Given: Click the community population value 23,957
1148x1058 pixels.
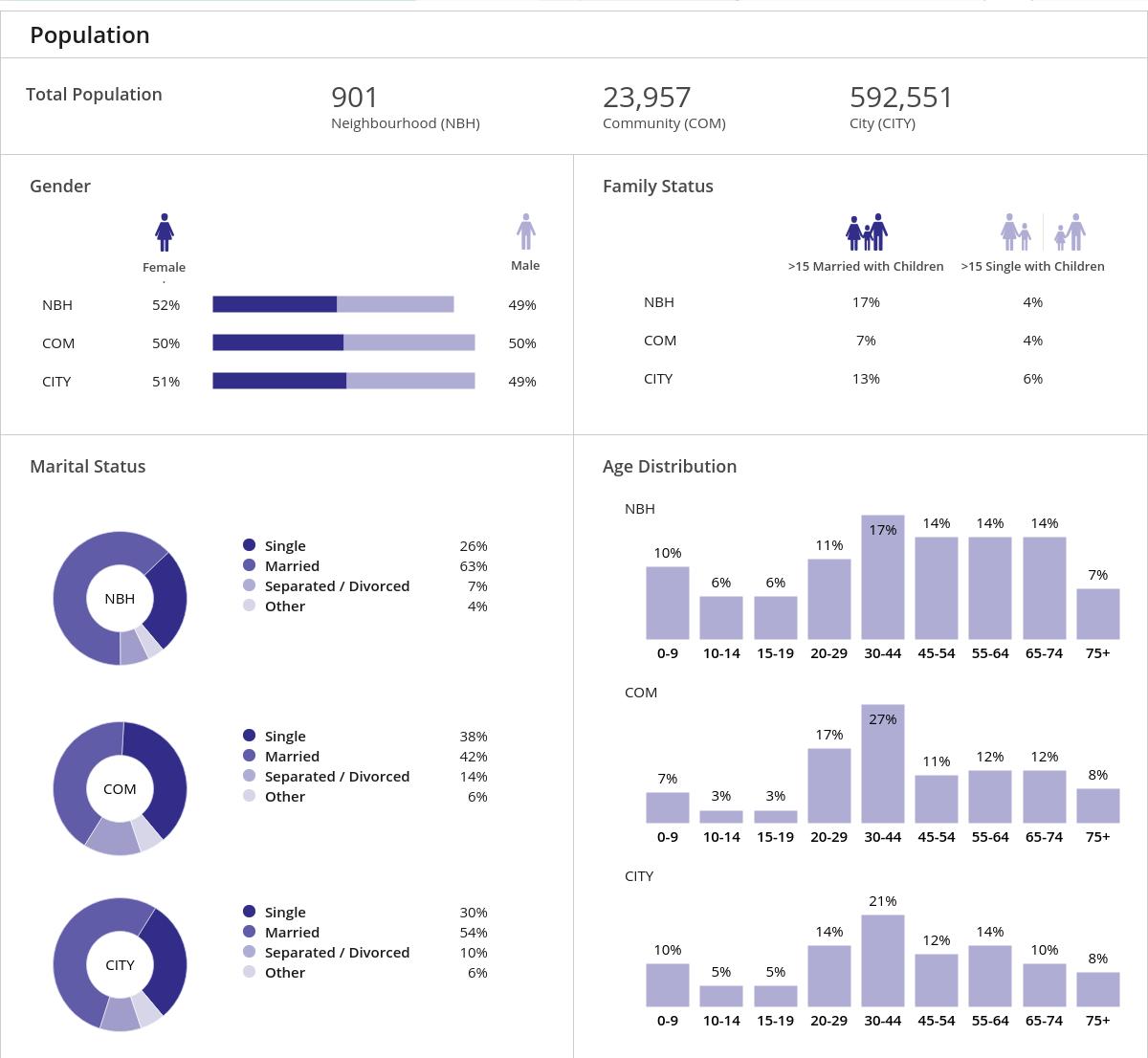Looking at the screenshot, I should tap(647, 98).
